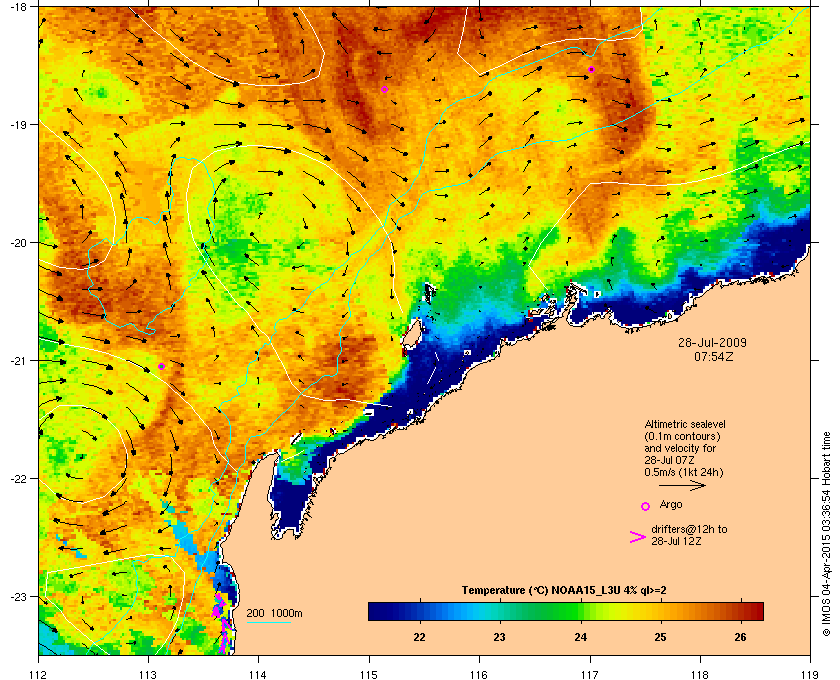Click the time text 07:54Z
The image size is (840, 680).
[x=713, y=356]
